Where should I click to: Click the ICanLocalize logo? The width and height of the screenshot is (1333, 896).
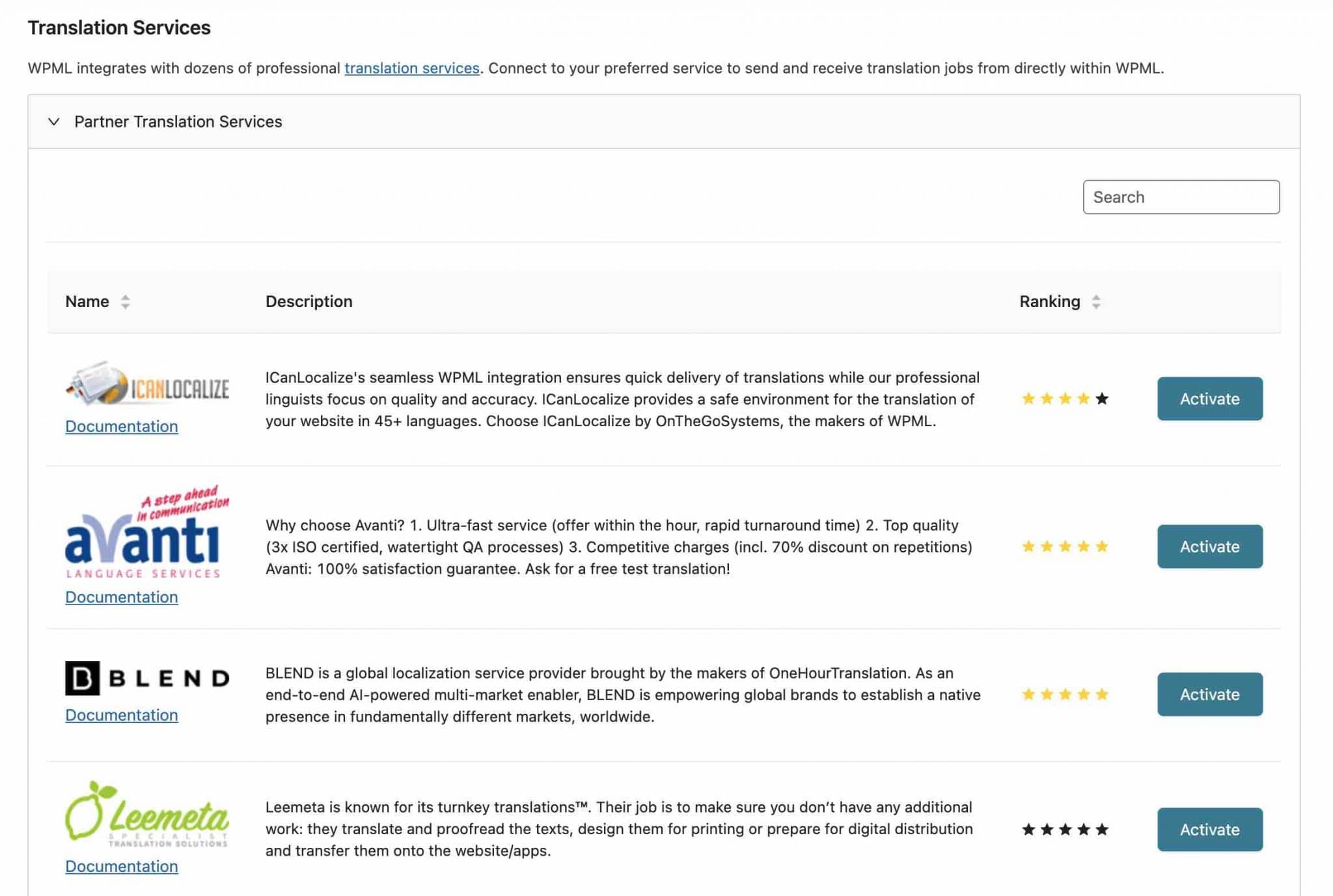tap(148, 385)
